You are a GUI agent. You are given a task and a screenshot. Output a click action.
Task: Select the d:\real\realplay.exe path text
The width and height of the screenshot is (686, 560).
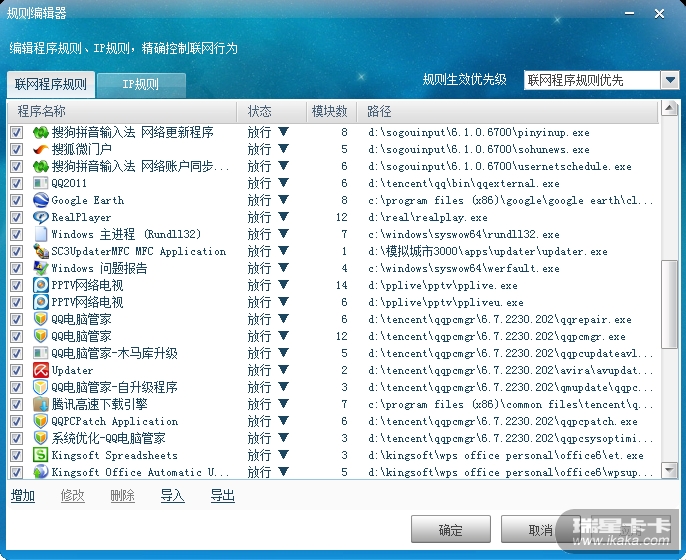point(428,217)
